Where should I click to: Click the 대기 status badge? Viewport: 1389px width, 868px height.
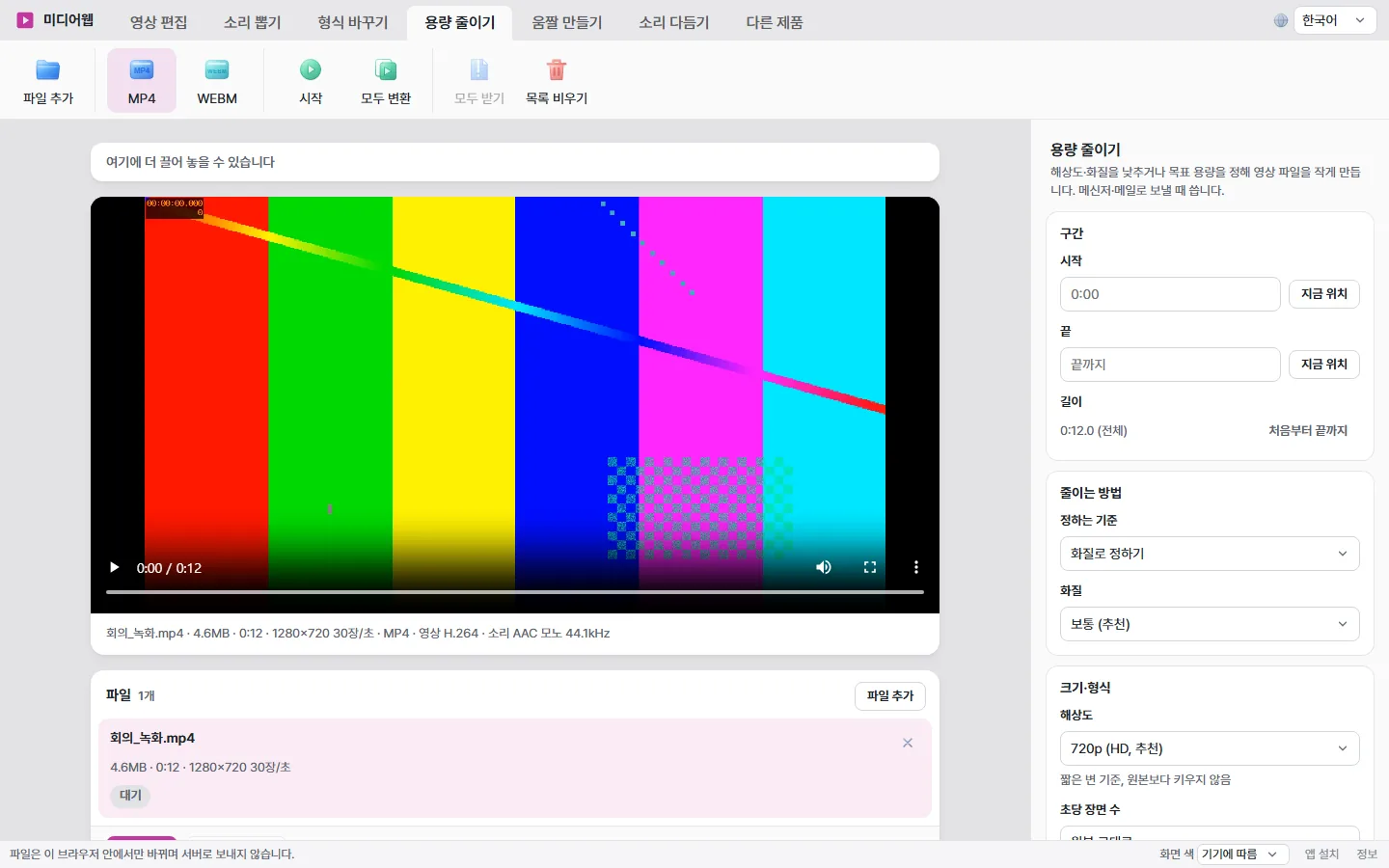pyautogui.click(x=130, y=796)
